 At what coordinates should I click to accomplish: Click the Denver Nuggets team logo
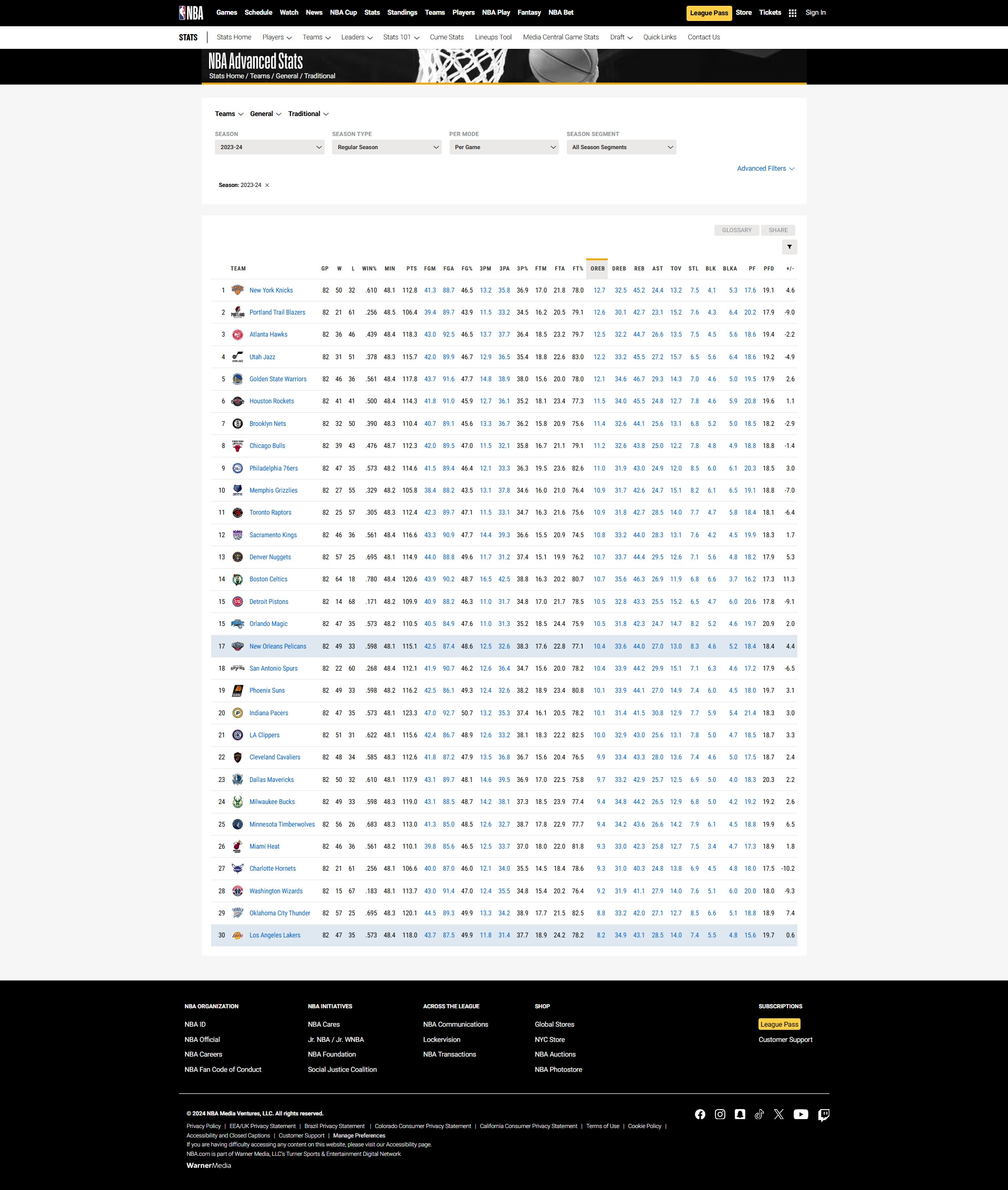238,557
